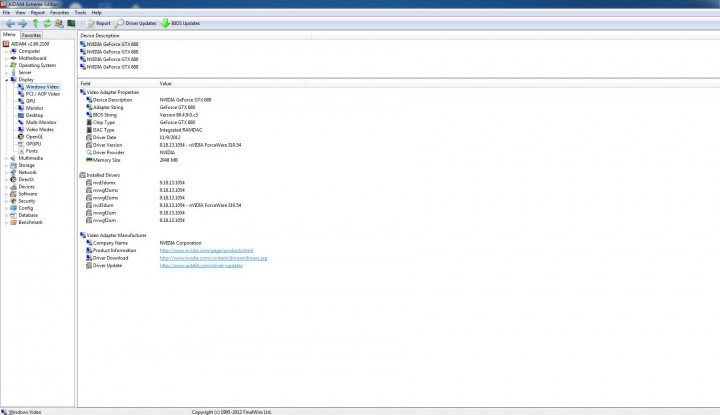Click the DirectX icon in the tree
The image size is (720, 415).
[13, 179]
